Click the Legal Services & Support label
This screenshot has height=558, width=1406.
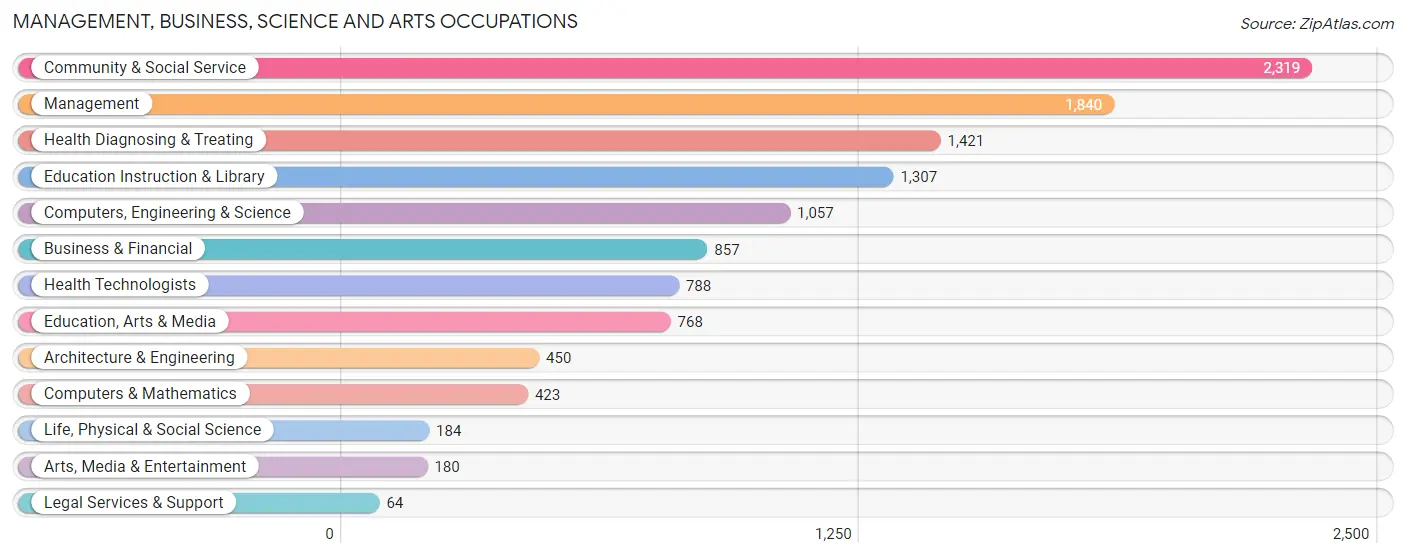pos(134,502)
